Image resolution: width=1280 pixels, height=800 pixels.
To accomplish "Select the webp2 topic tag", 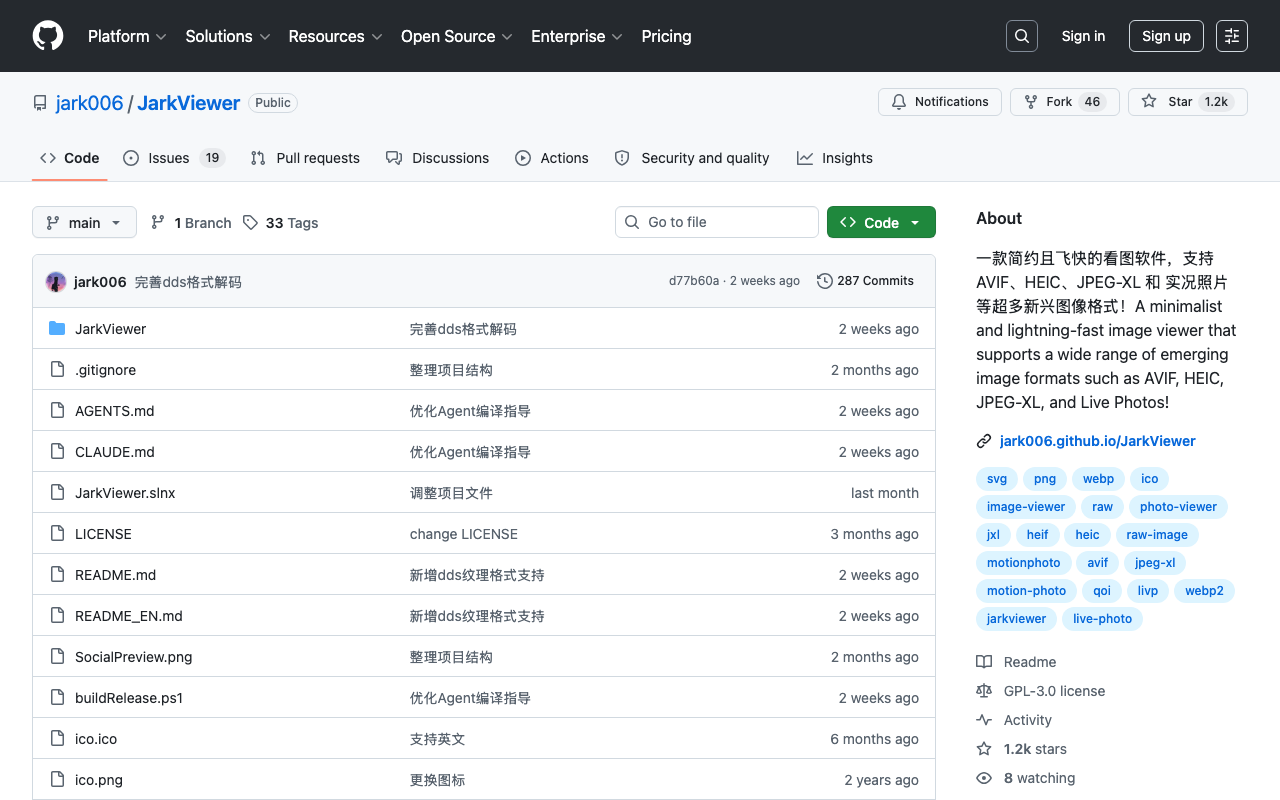I will pos(1204,591).
